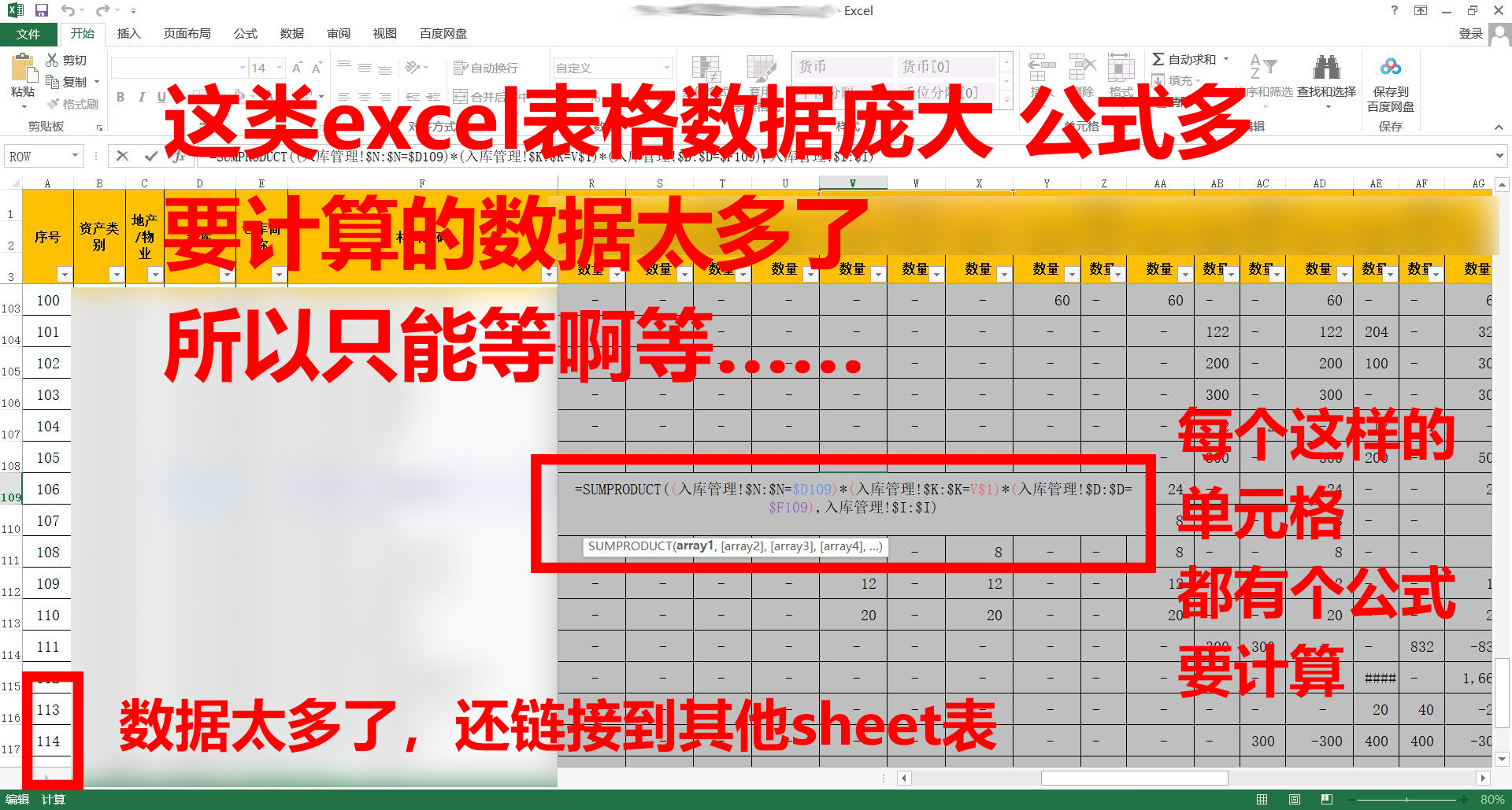The image size is (1512, 810).
Task: Open the font size 14 dropdown
Action: (x=280, y=68)
